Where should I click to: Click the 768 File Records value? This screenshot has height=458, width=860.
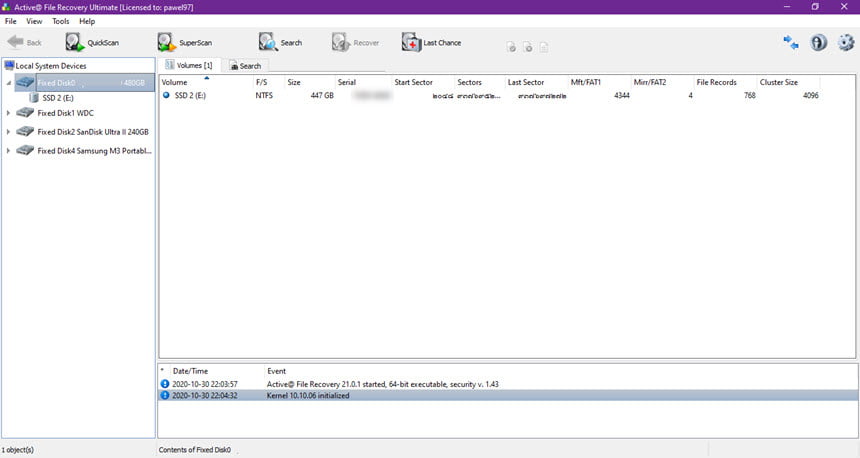[749, 95]
